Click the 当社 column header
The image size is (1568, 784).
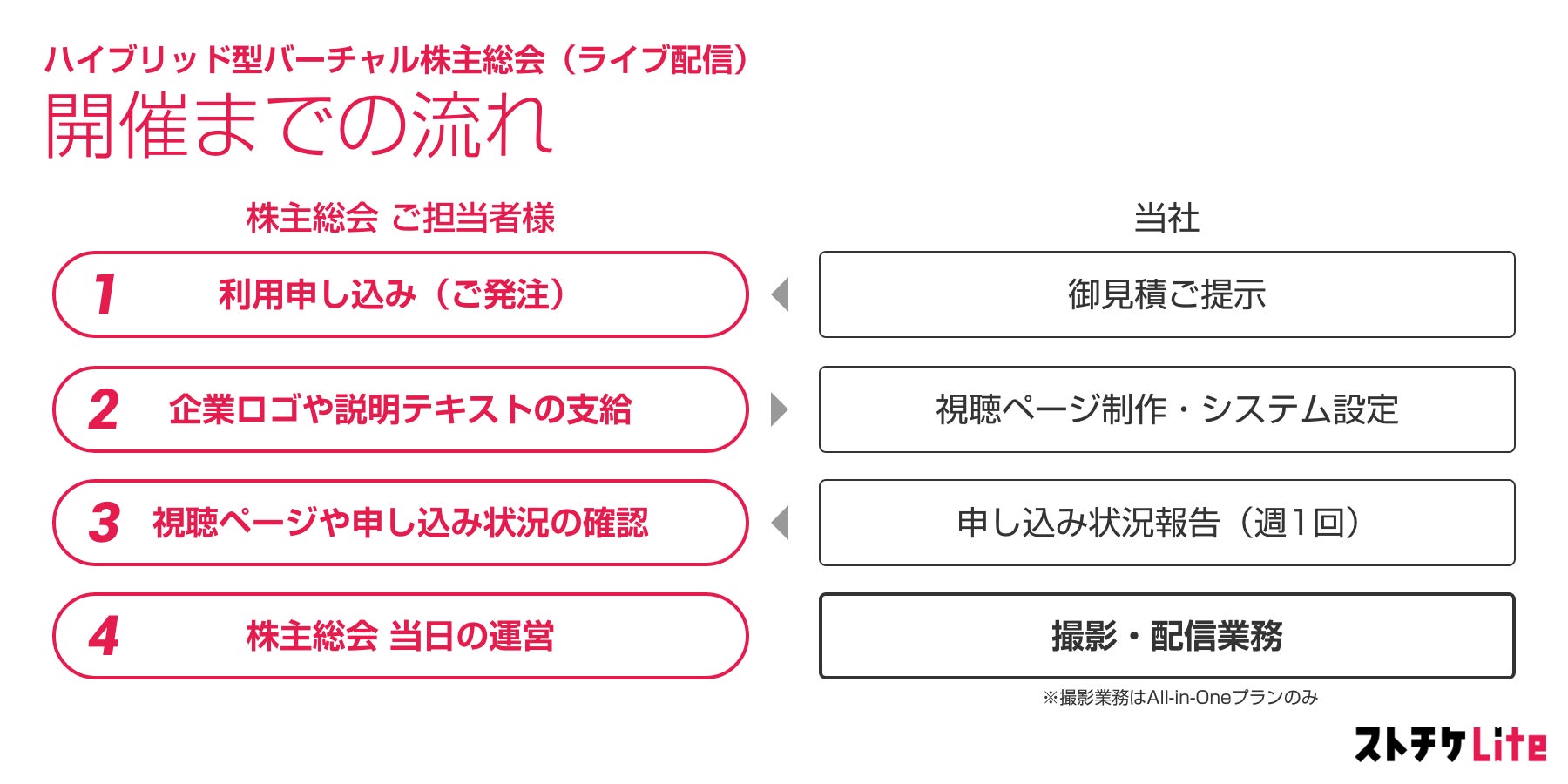[x=1166, y=218]
